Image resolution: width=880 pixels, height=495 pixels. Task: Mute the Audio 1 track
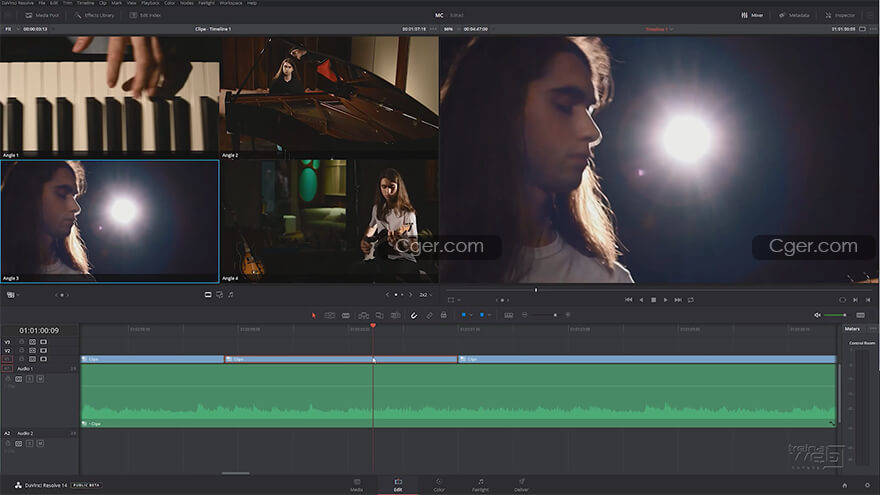[x=40, y=379]
